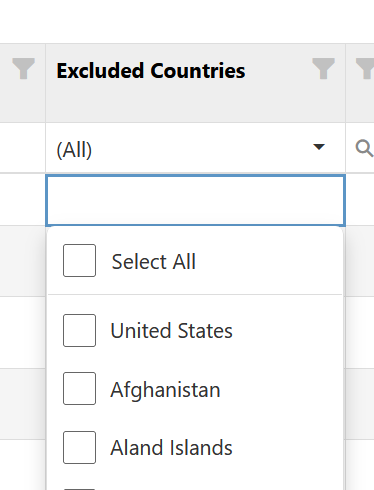Choose the Afghanistan entry label

[165, 390]
